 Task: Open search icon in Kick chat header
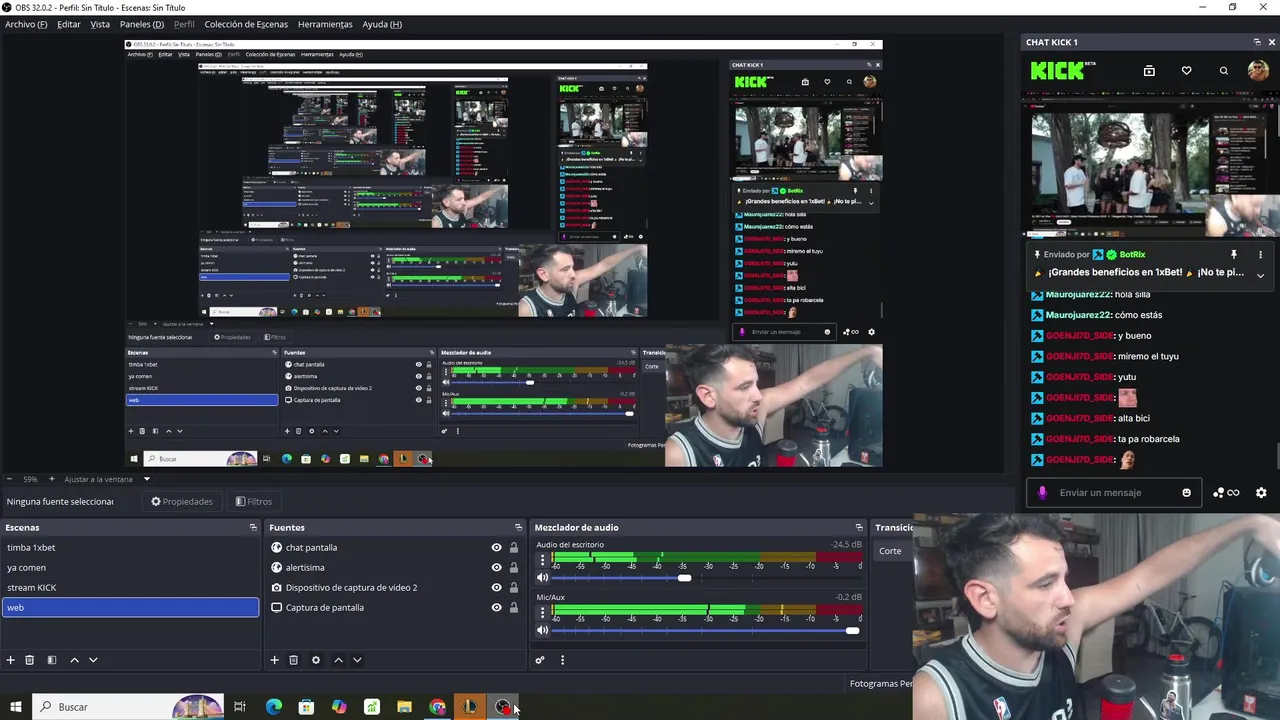(x=1223, y=71)
